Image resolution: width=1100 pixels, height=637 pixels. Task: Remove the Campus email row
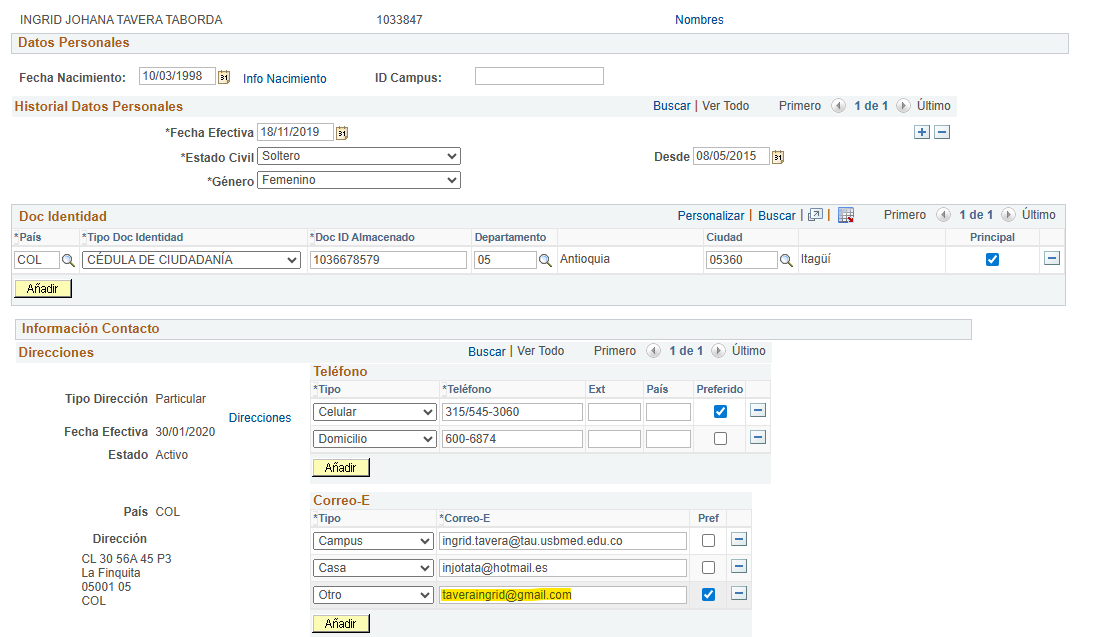coord(739,539)
